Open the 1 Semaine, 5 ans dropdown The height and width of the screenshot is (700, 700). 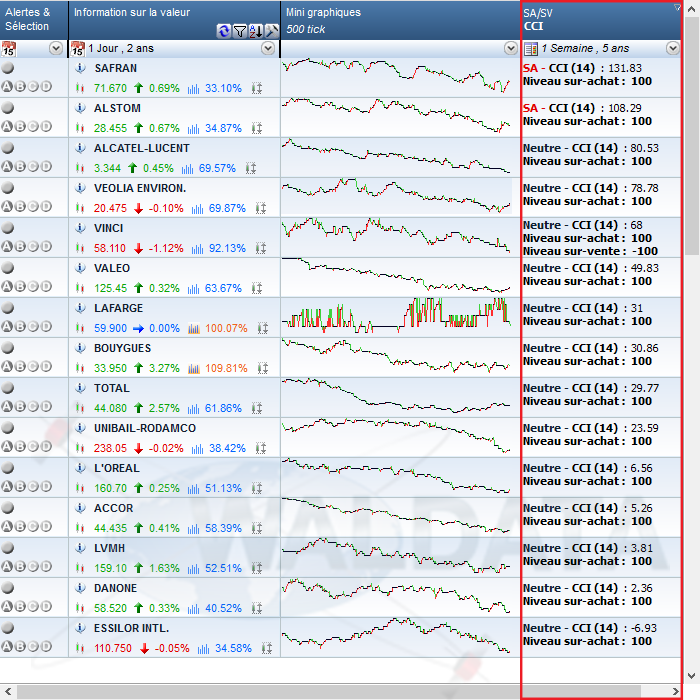click(673, 48)
